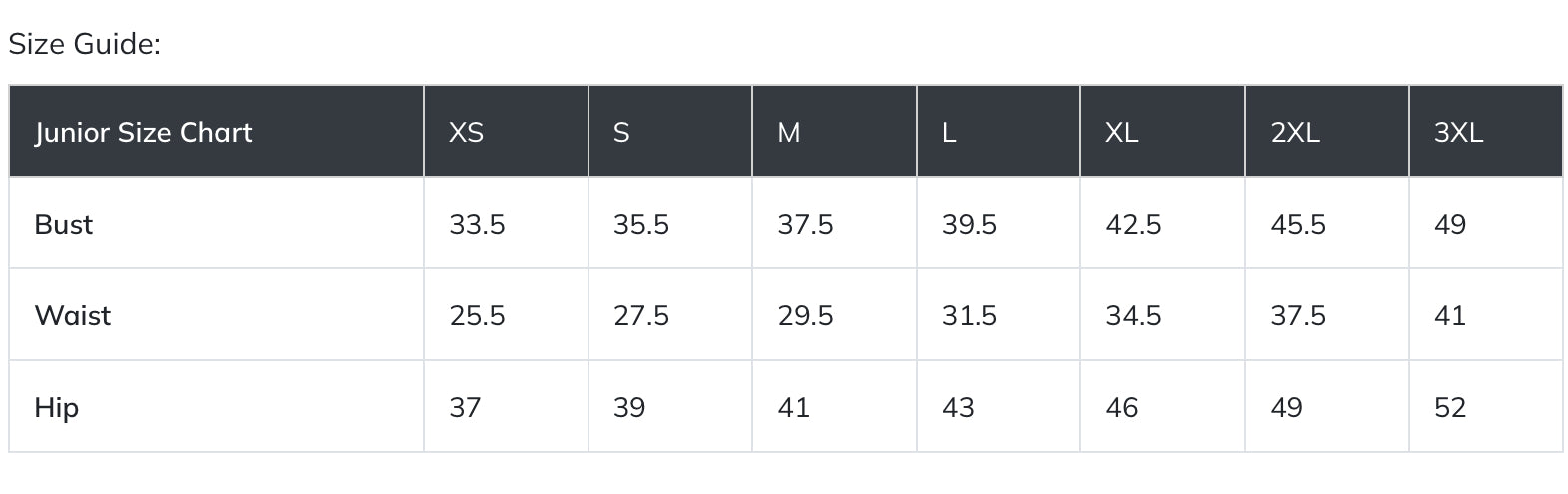Select the M waist value 29.5
This screenshot has height=494, width=1568.
pyautogui.click(x=805, y=315)
